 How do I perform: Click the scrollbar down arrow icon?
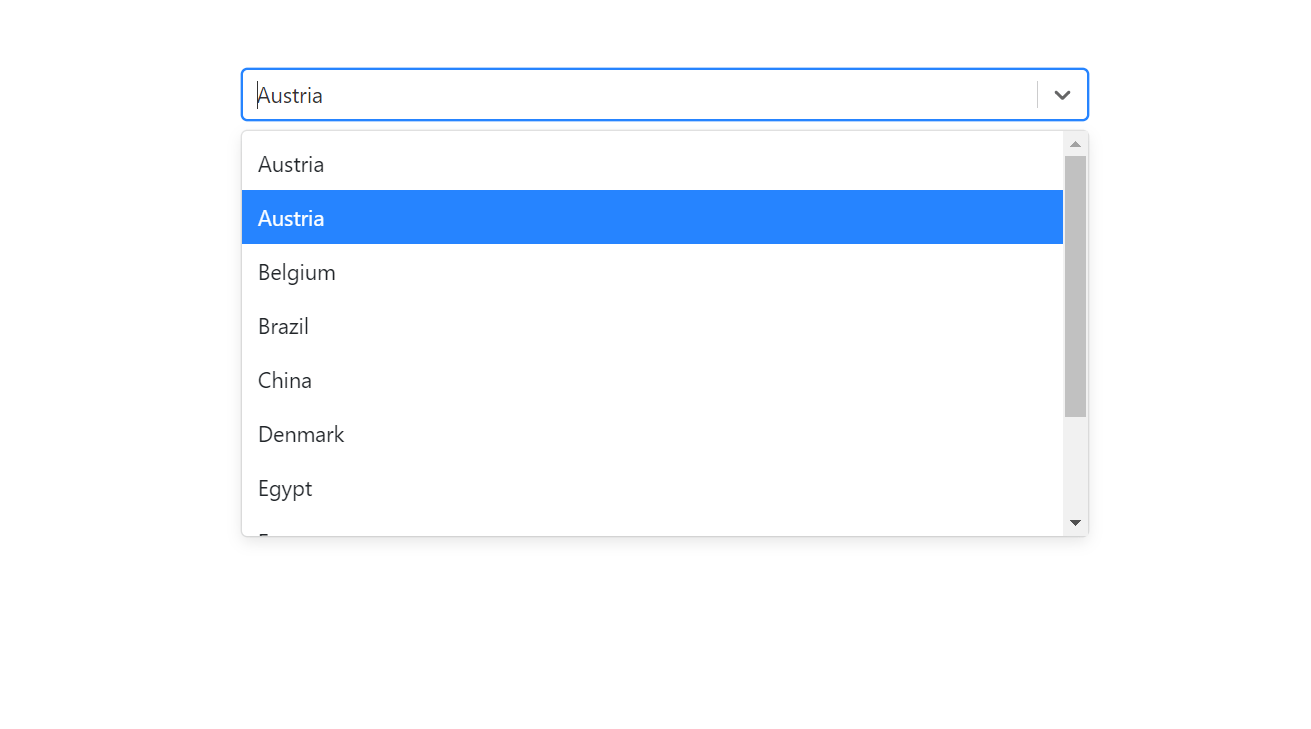point(1075,521)
